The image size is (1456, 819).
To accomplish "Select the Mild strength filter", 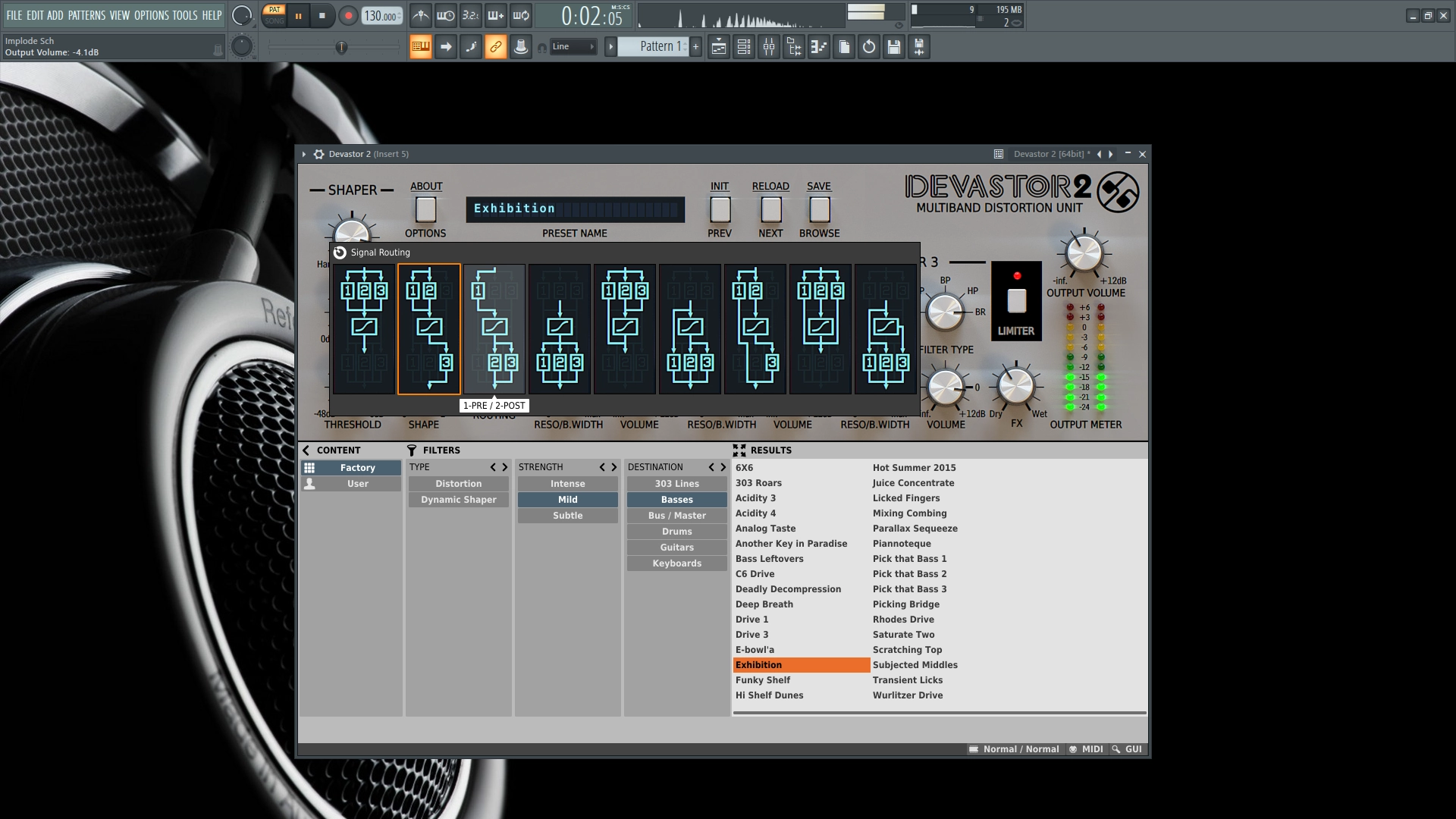I will click(568, 500).
